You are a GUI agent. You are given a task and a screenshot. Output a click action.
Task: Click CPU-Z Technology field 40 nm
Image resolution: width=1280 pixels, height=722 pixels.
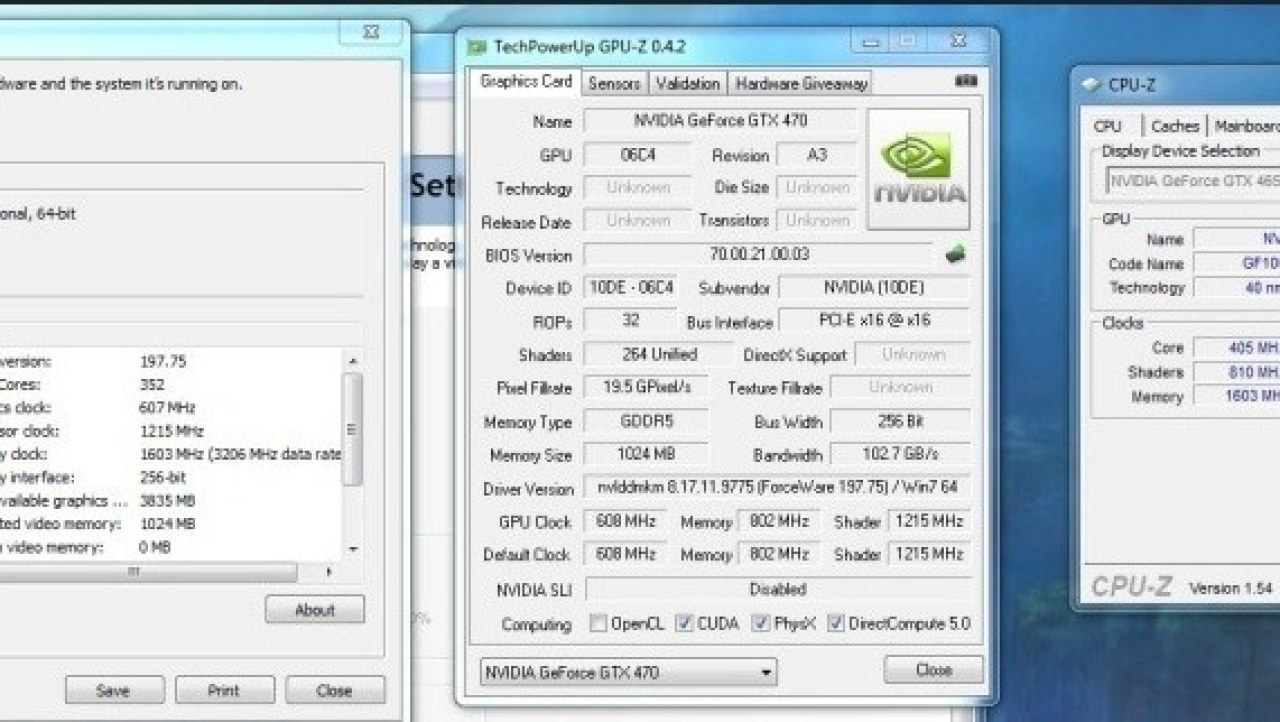point(1237,288)
